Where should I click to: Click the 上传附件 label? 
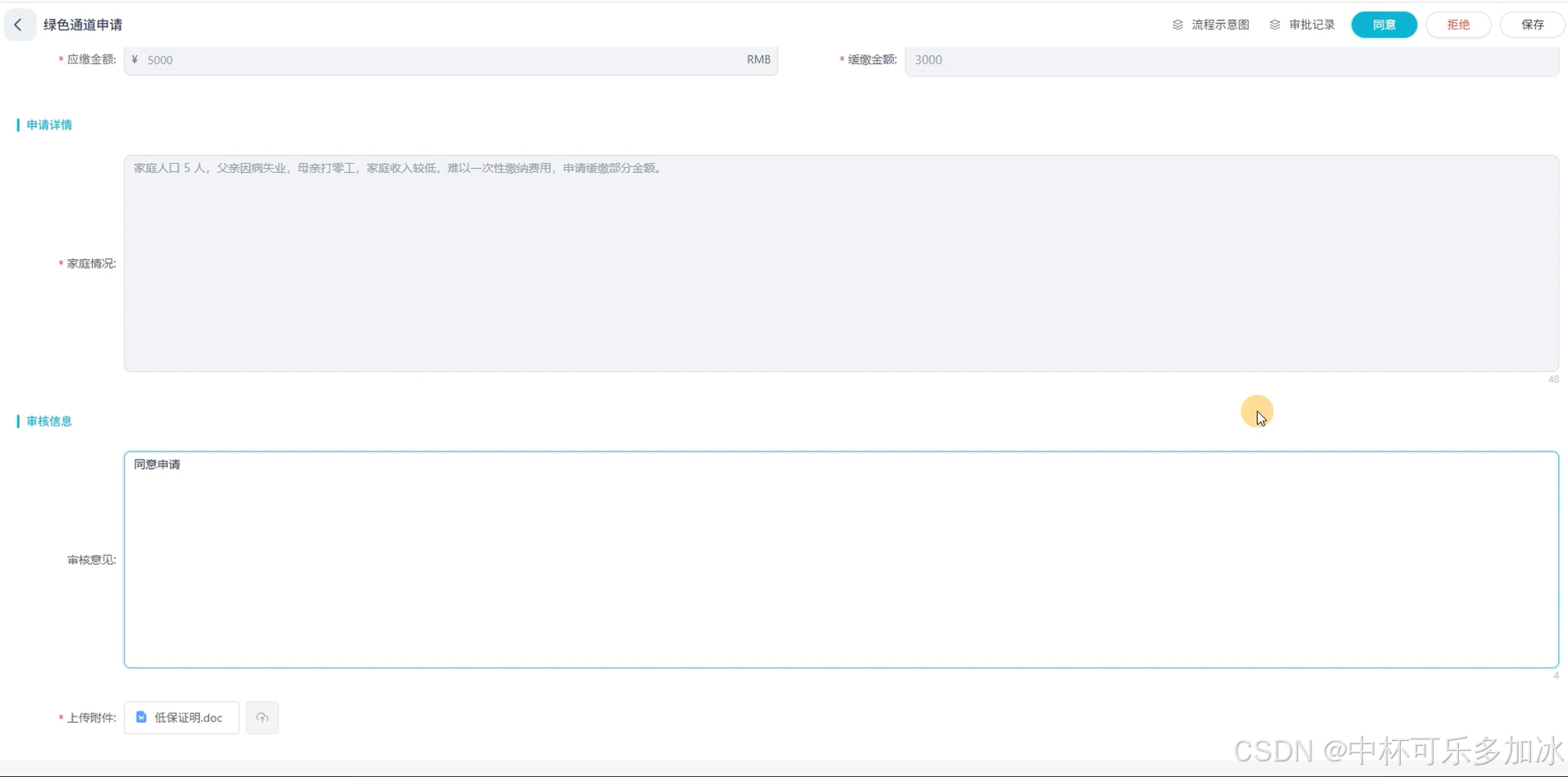pyautogui.click(x=91, y=718)
